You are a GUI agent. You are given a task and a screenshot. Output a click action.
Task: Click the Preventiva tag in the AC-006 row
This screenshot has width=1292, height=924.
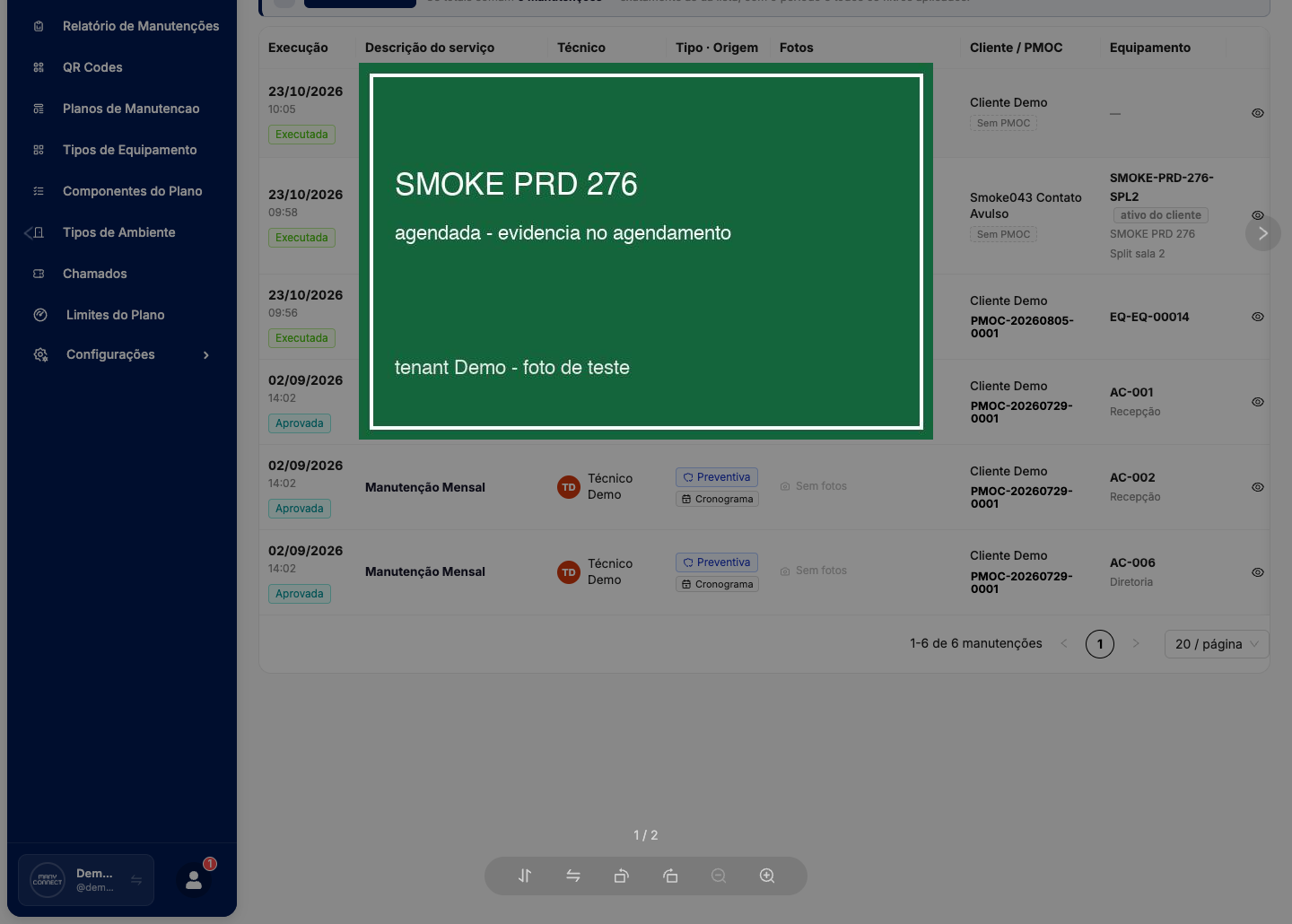(x=717, y=562)
